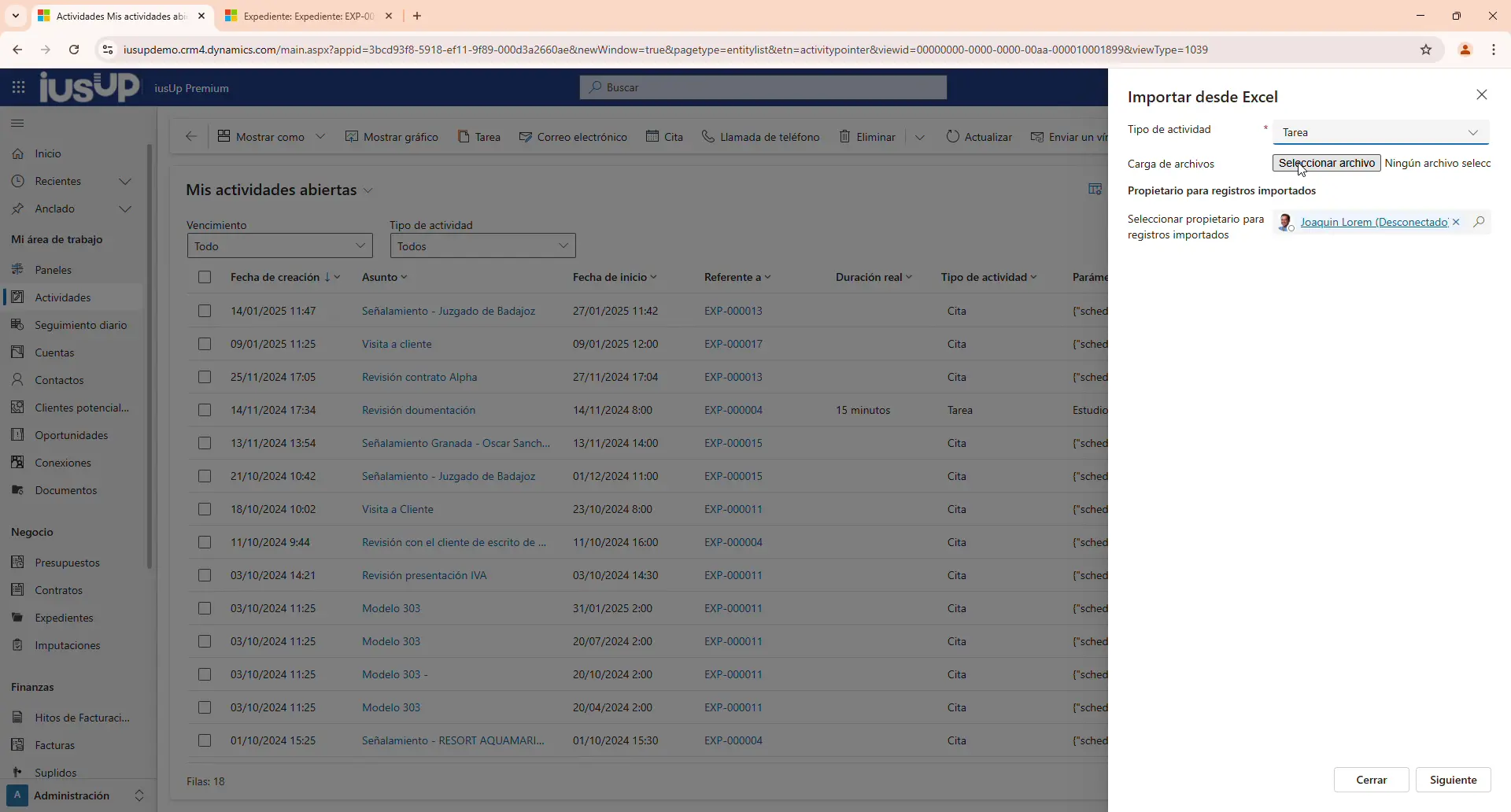This screenshot has height=812, width=1511.
Task: Click the Buscar search field
Action: coord(763,87)
